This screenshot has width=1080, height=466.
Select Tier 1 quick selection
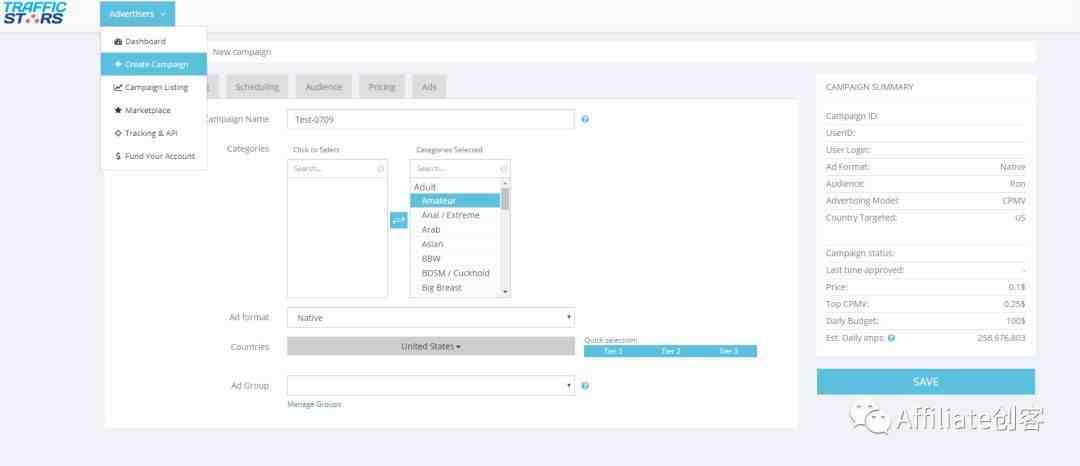pos(613,351)
